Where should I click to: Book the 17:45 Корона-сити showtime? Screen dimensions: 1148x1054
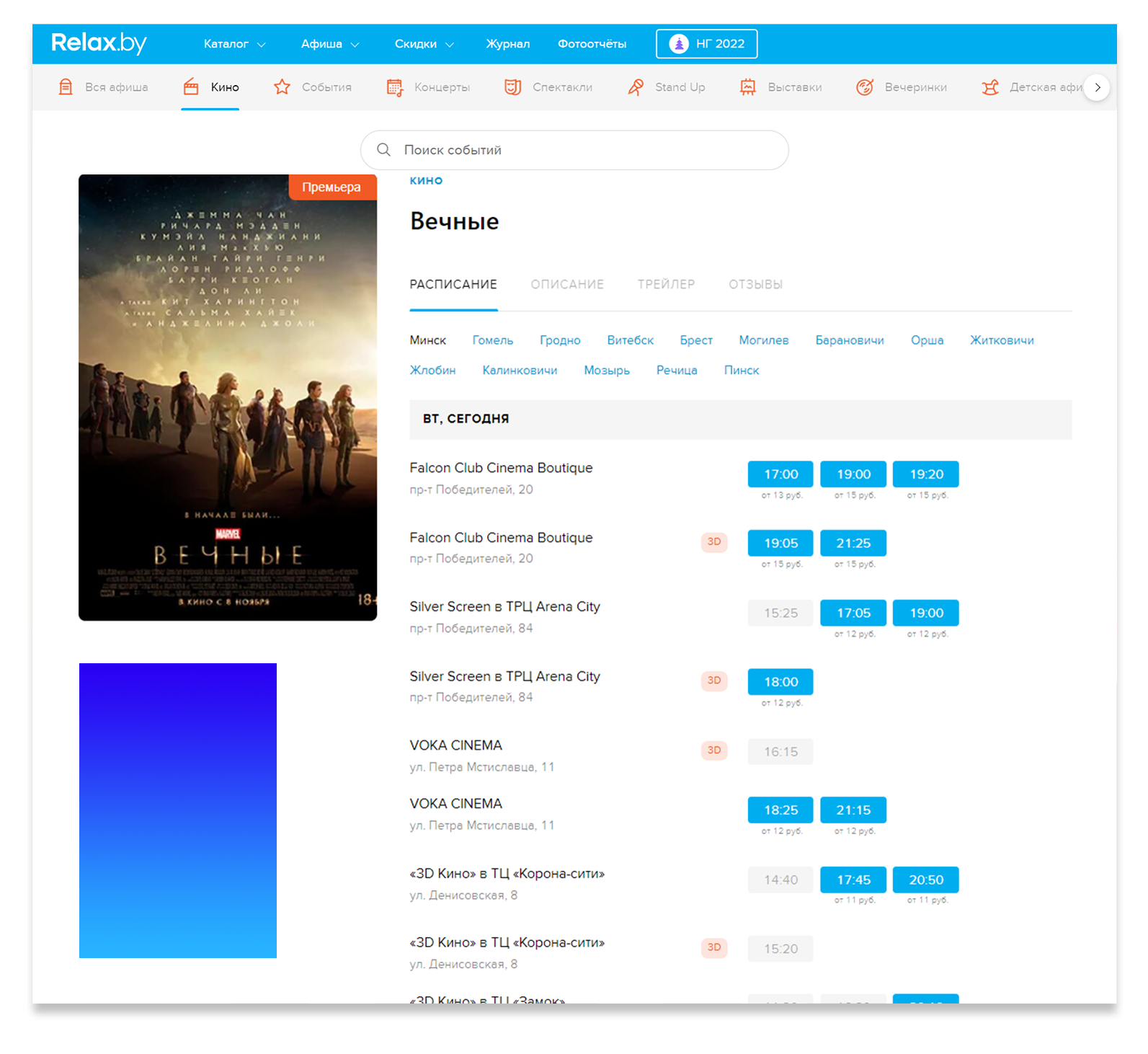coord(853,880)
